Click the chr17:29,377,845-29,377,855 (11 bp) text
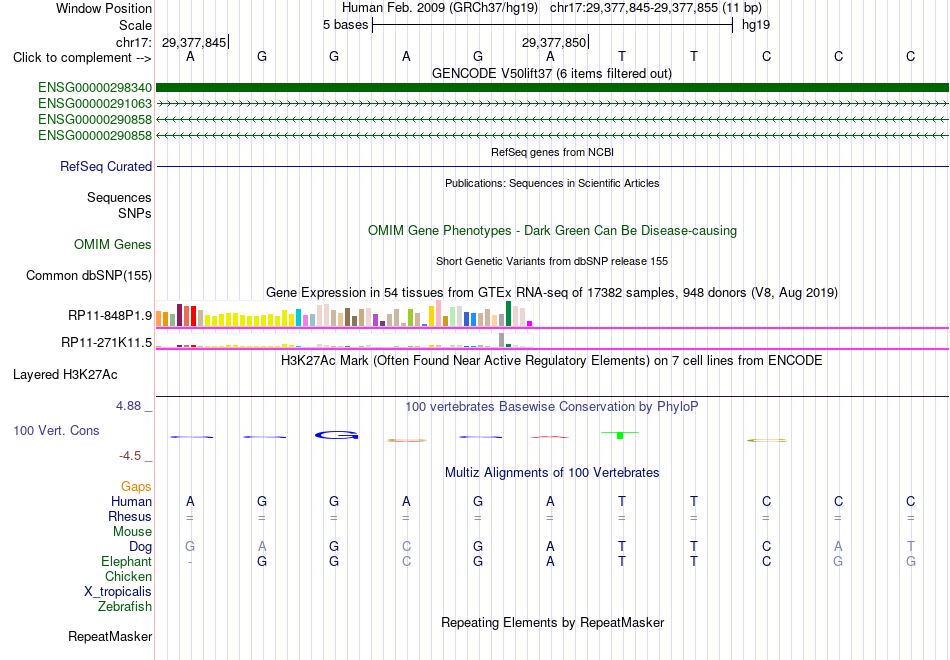The height and width of the screenshot is (660, 950). tap(656, 8)
